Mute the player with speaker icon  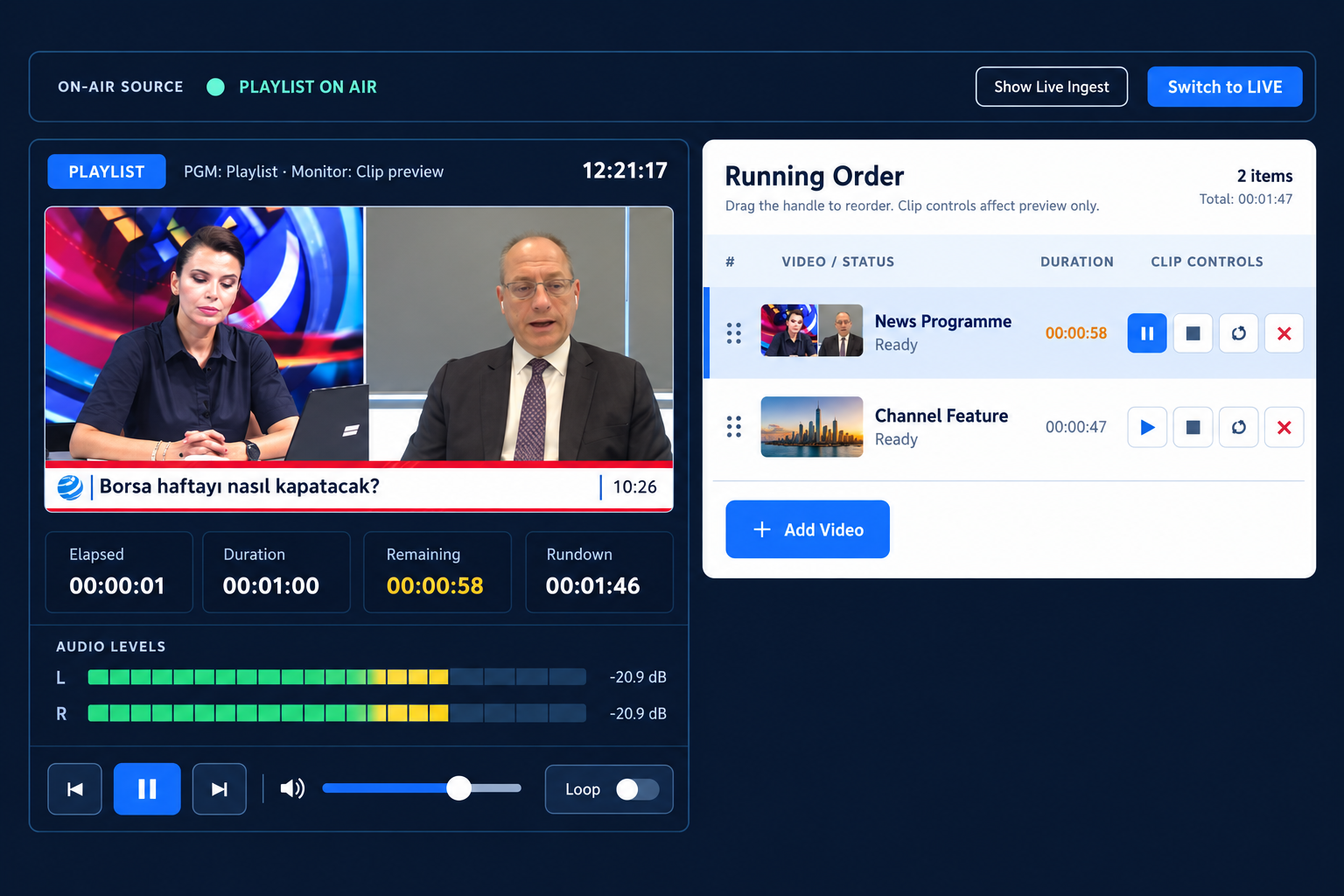click(x=292, y=789)
